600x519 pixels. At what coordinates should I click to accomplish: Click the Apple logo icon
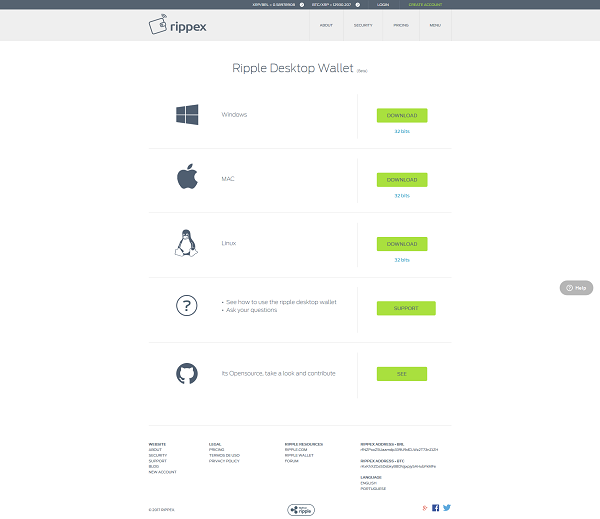[187, 176]
